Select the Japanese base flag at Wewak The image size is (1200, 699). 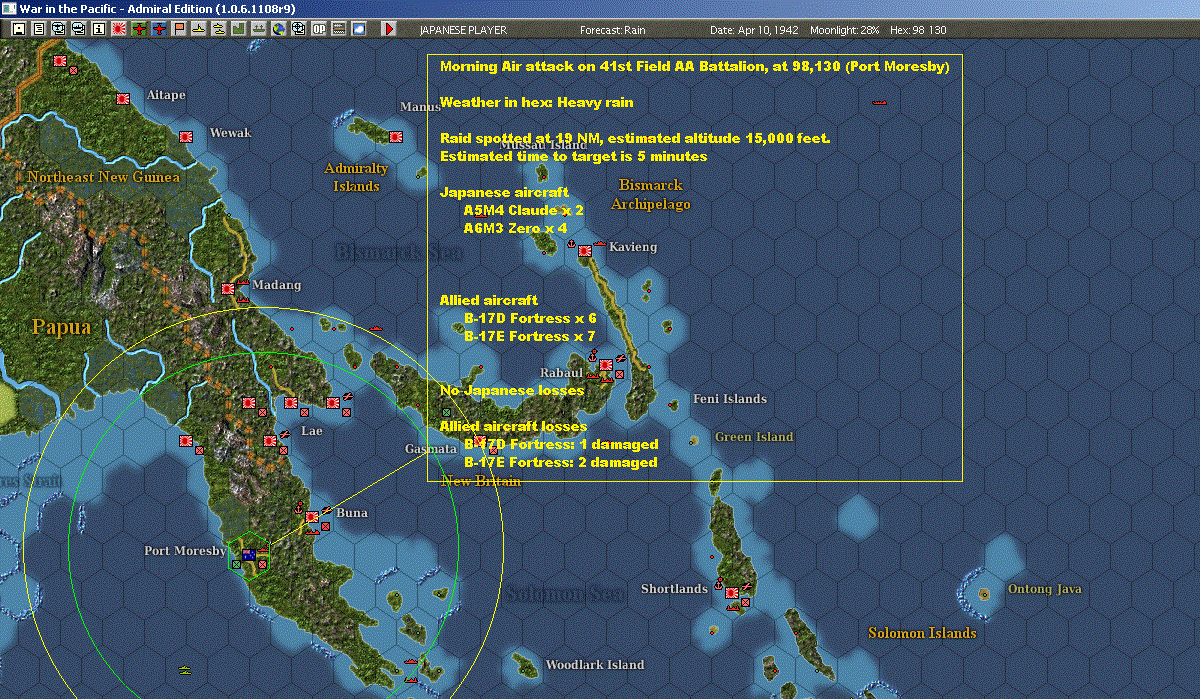coord(186,136)
